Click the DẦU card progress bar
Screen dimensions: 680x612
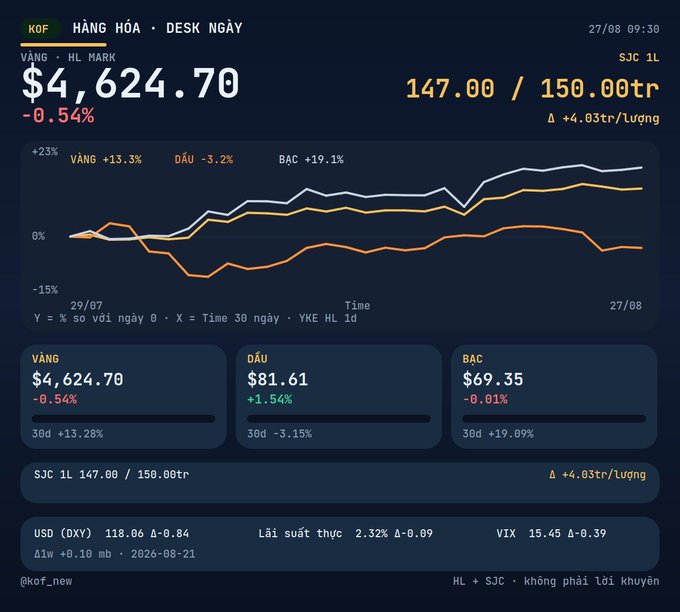(x=339, y=419)
